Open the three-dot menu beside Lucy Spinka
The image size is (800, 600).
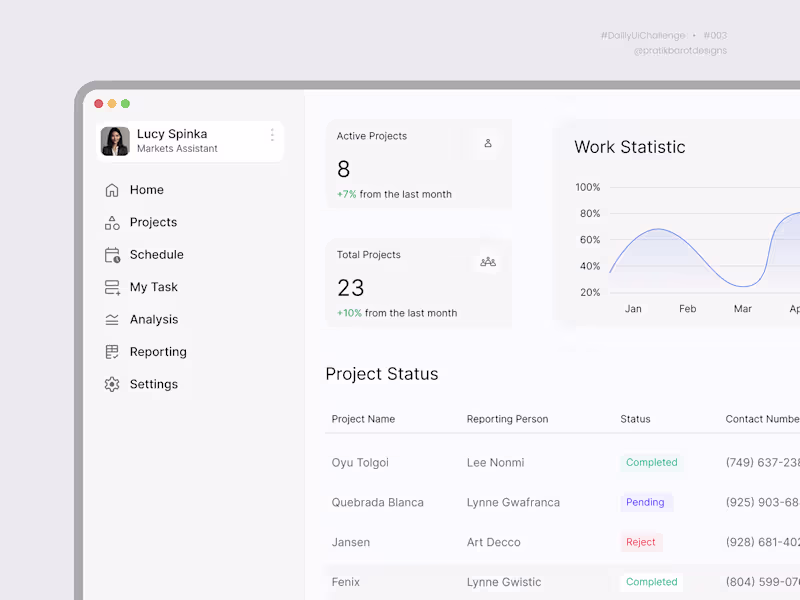coord(271,136)
